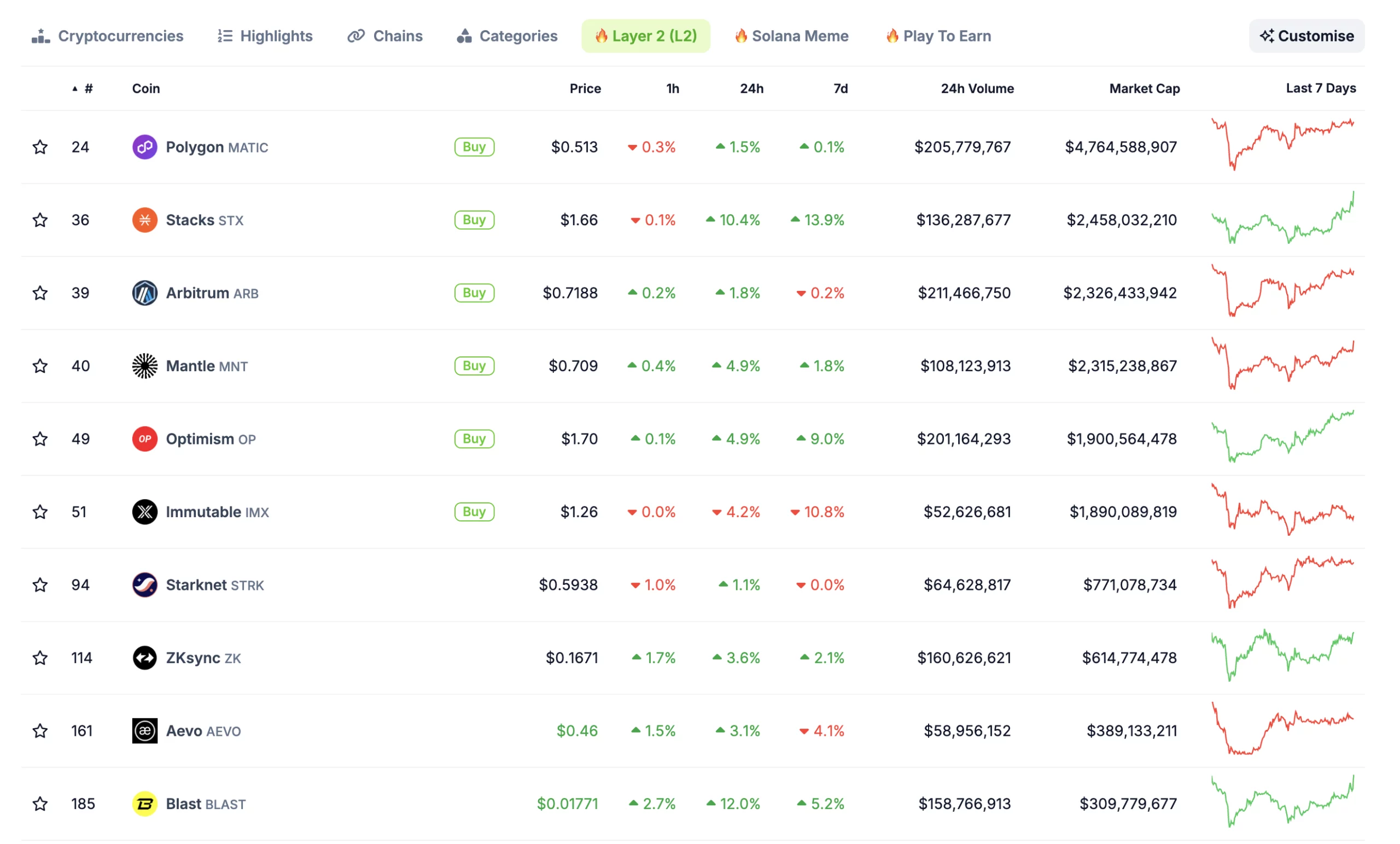
Task: Click Buy button for Immutable
Action: (475, 512)
